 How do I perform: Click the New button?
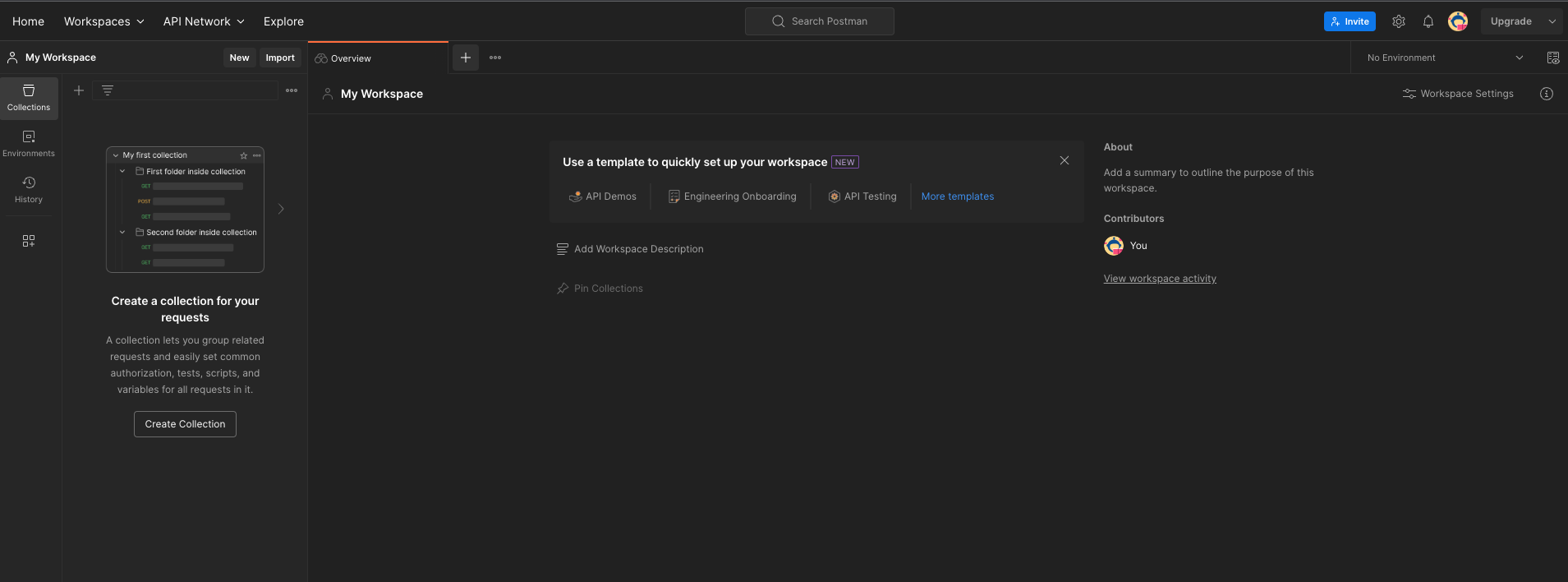pos(239,58)
